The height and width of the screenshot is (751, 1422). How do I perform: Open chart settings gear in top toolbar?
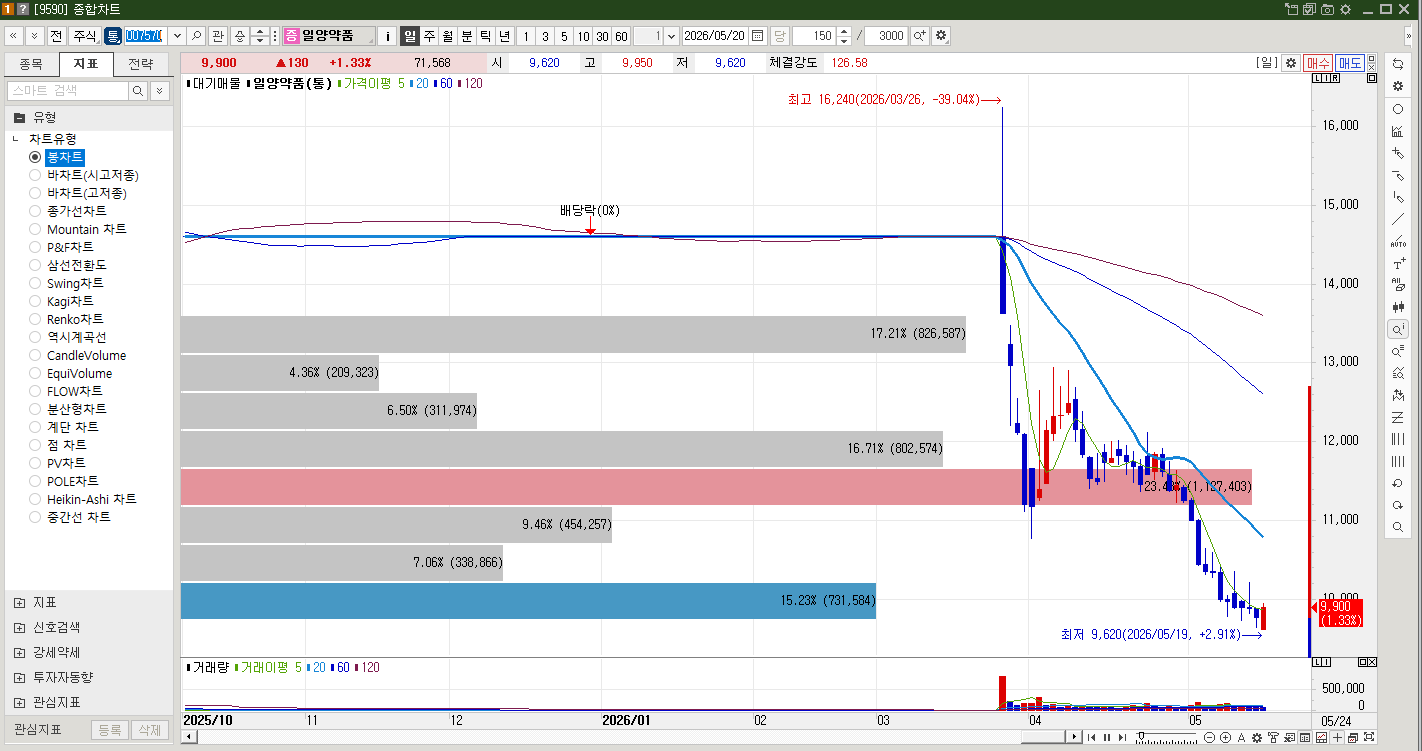pos(941,36)
